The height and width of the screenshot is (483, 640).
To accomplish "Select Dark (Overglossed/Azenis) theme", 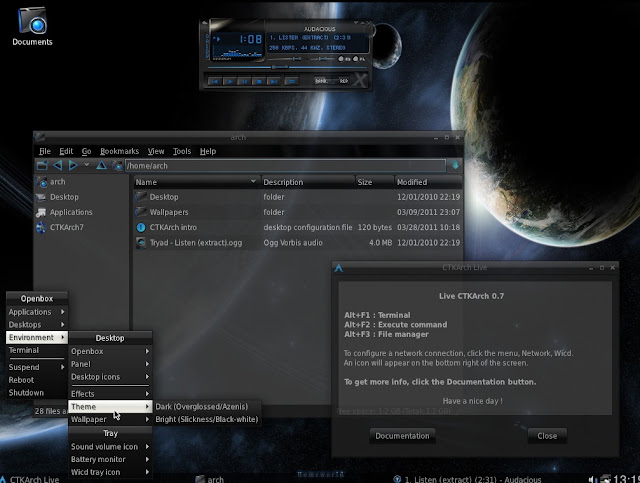I will pos(207,407).
